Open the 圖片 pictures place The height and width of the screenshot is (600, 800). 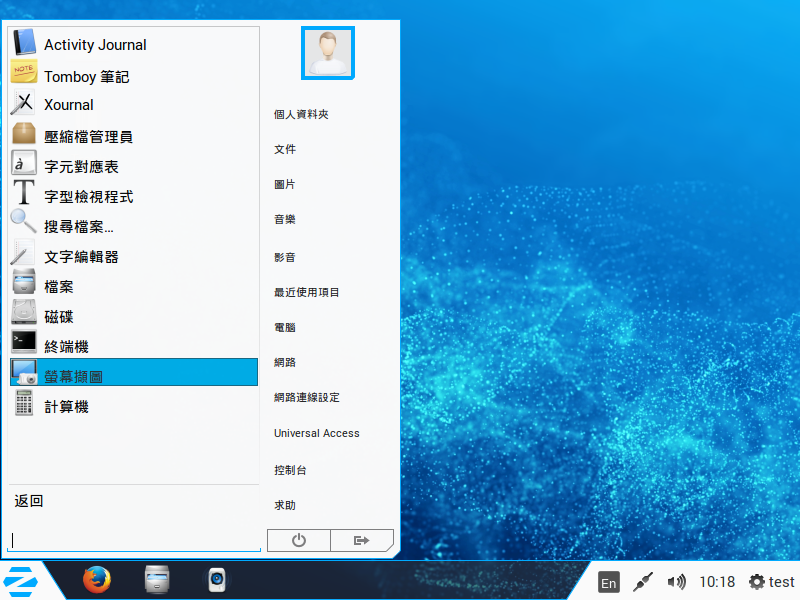point(285,185)
